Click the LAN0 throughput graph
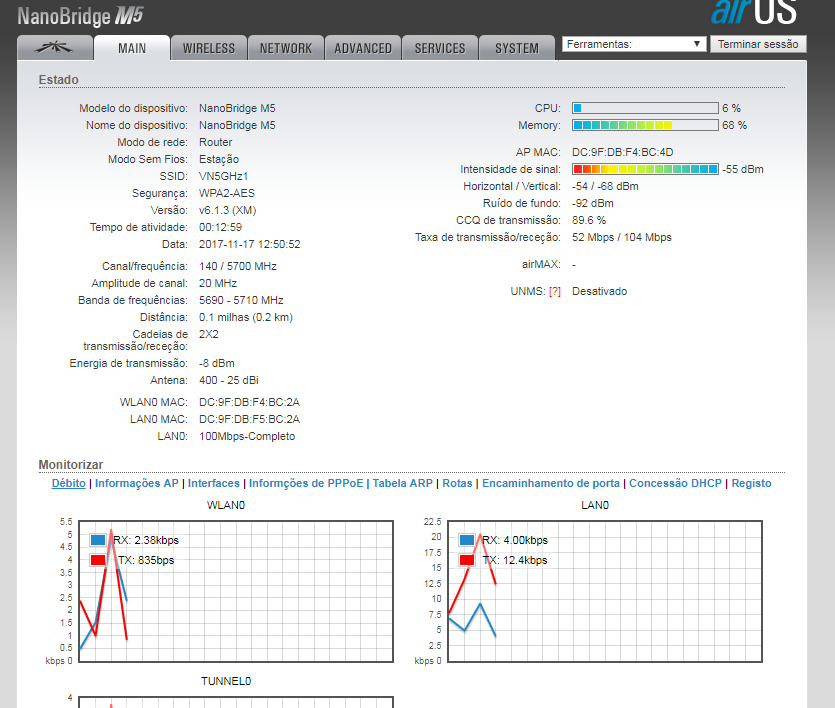Screen dimensions: 835x708 [x=605, y=591]
